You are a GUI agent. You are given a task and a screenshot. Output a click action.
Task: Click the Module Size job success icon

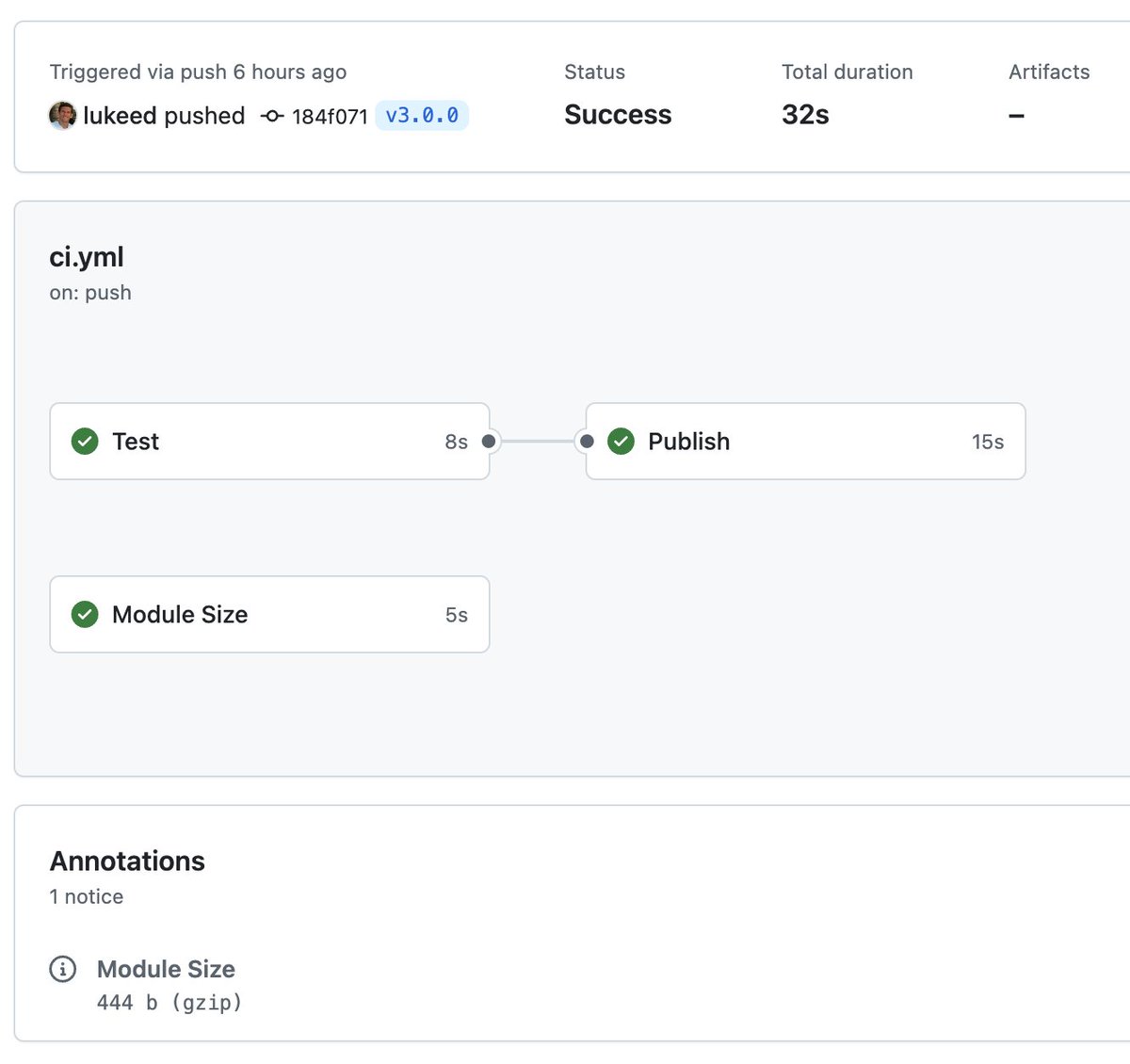point(85,614)
